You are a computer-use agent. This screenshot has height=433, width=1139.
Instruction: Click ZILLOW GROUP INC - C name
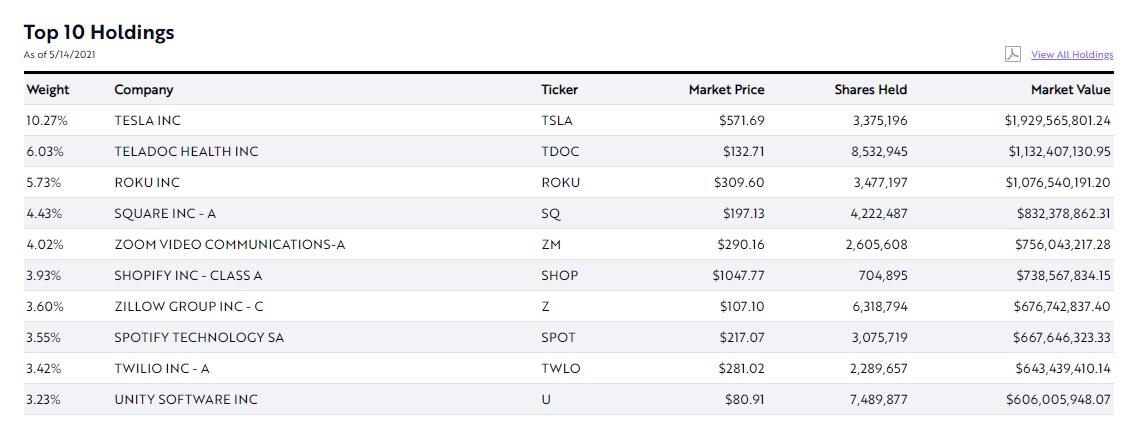pyautogui.click(x=189, y=307)
